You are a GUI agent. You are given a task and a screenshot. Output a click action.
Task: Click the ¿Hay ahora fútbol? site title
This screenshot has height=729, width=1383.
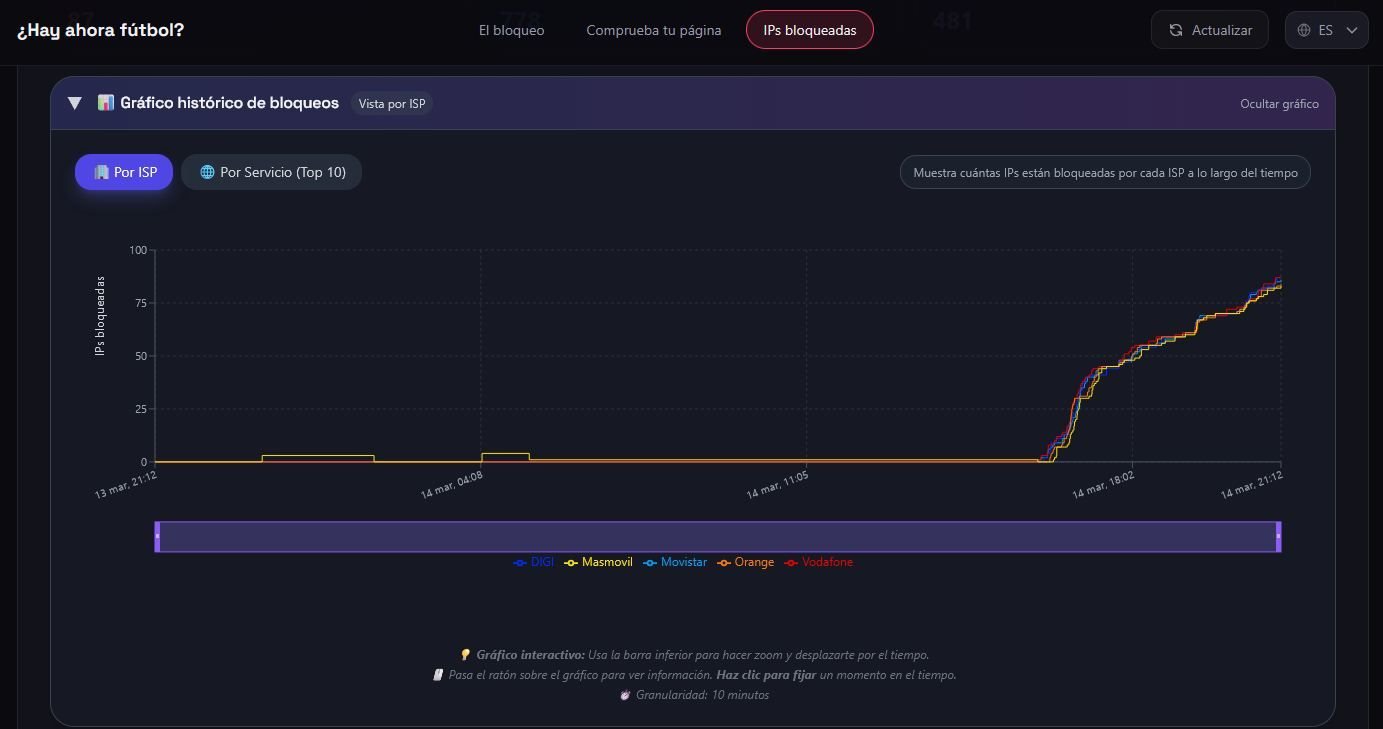pos(100,30)
